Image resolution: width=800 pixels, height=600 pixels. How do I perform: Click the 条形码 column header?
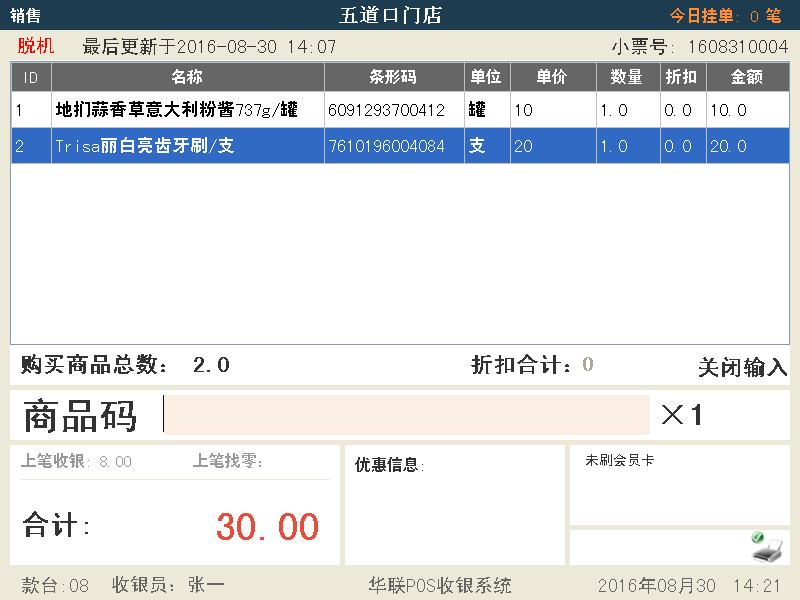click(393, 77)
